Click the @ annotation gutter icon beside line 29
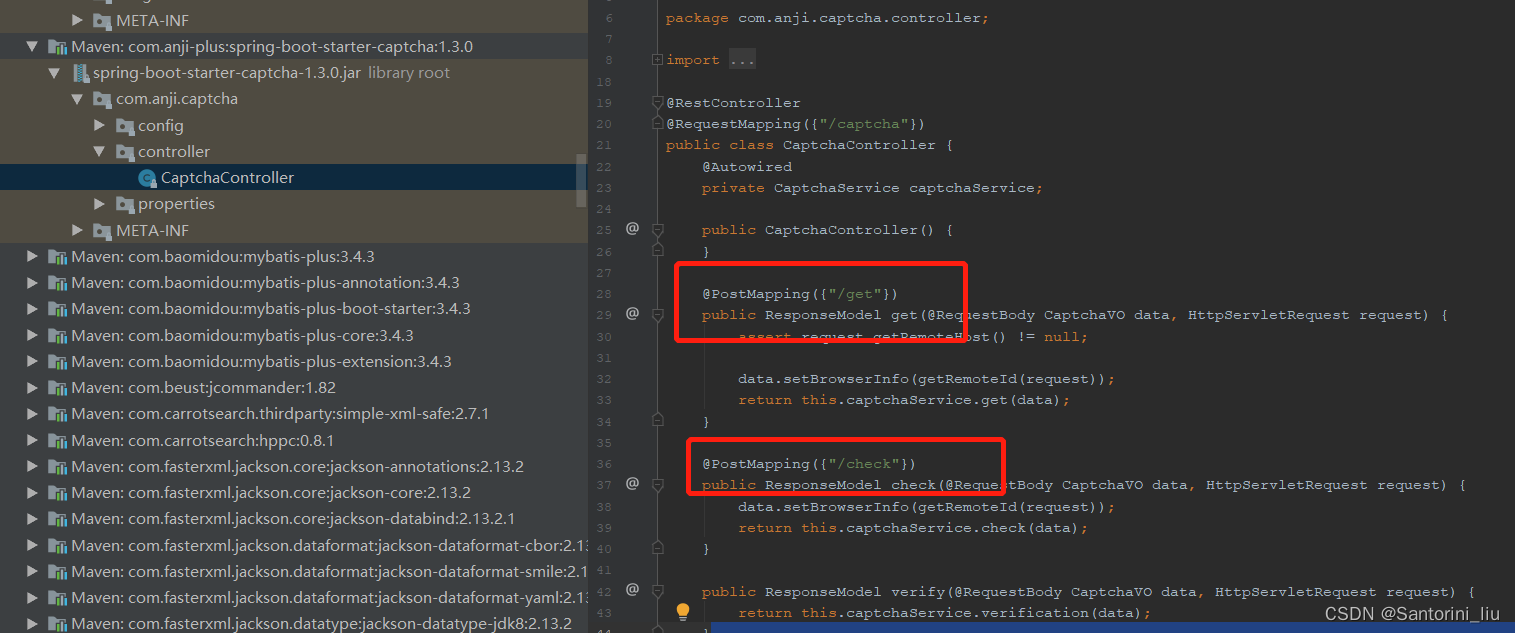Viewport: 1515px width, 633px height. click(633, 314)
